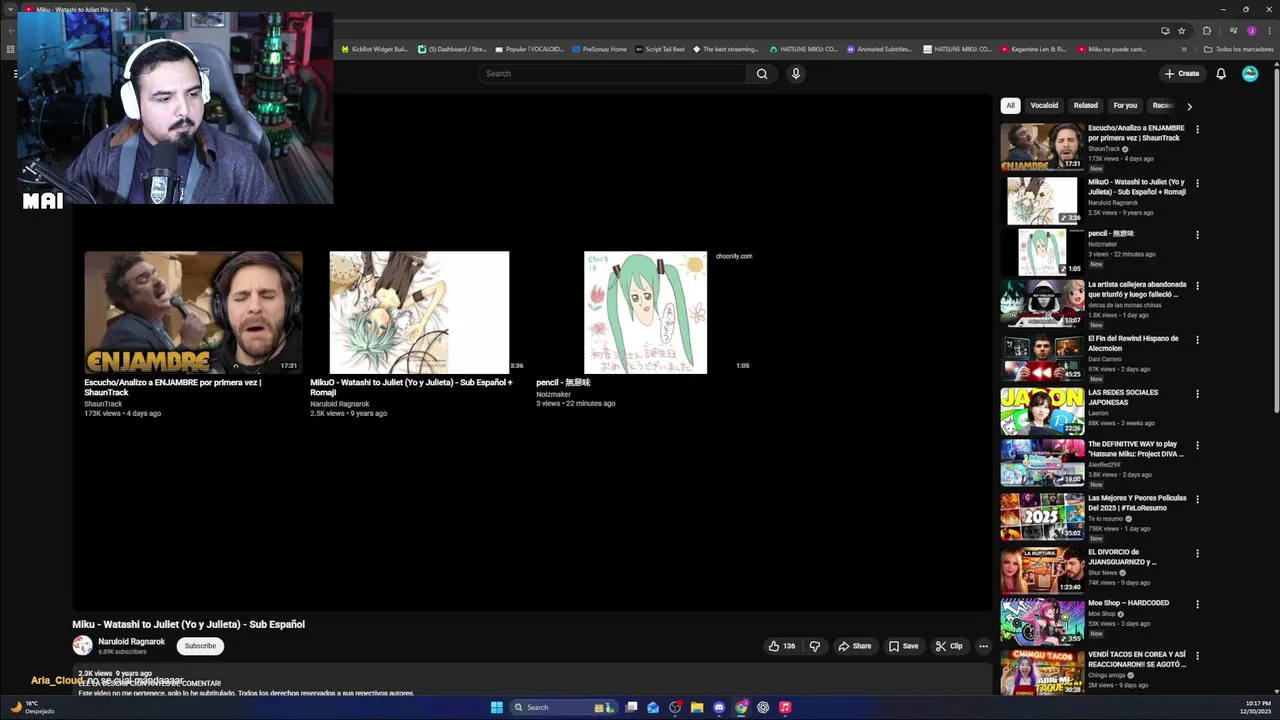The height and width of the screenshot is (720, 1280).
Task: Click the Share button
Action: click(854, 646)
